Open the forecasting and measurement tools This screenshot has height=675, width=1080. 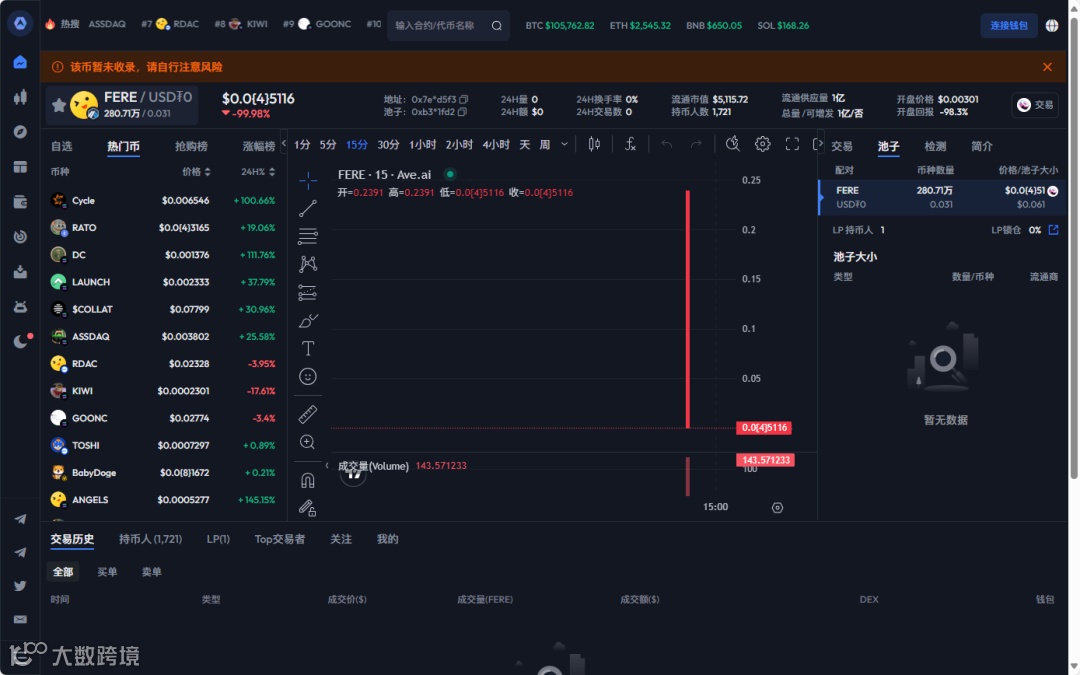pyautogui.click(x=308, y=293)
